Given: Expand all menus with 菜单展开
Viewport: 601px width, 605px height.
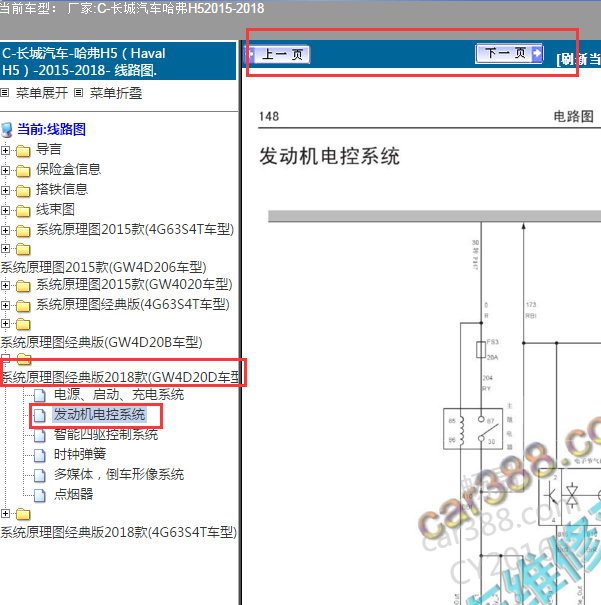Looking at the screenshot, I should click(42, 93).
